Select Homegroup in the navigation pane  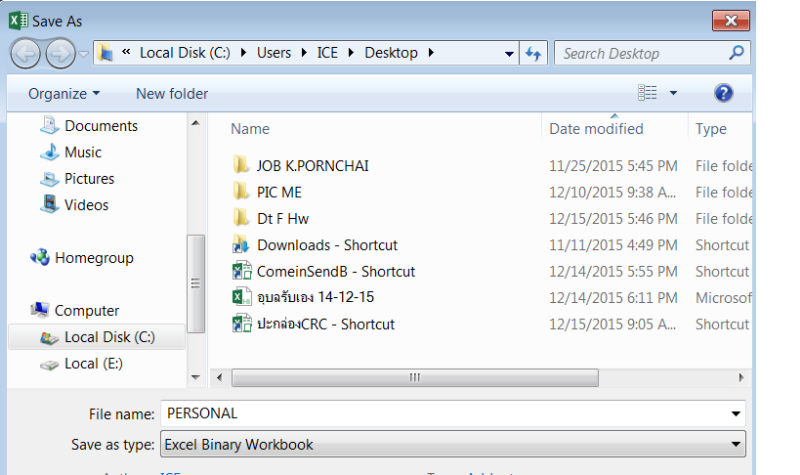tap(93, 258)
